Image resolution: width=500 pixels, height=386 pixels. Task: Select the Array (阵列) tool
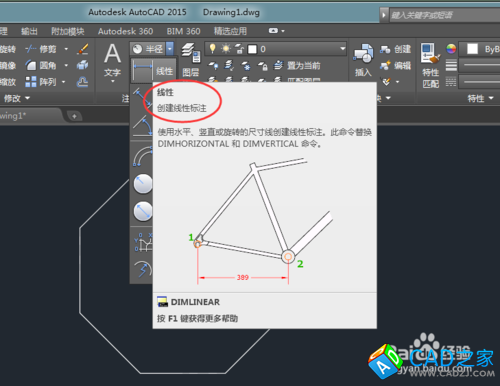click(x=40, y=81)
